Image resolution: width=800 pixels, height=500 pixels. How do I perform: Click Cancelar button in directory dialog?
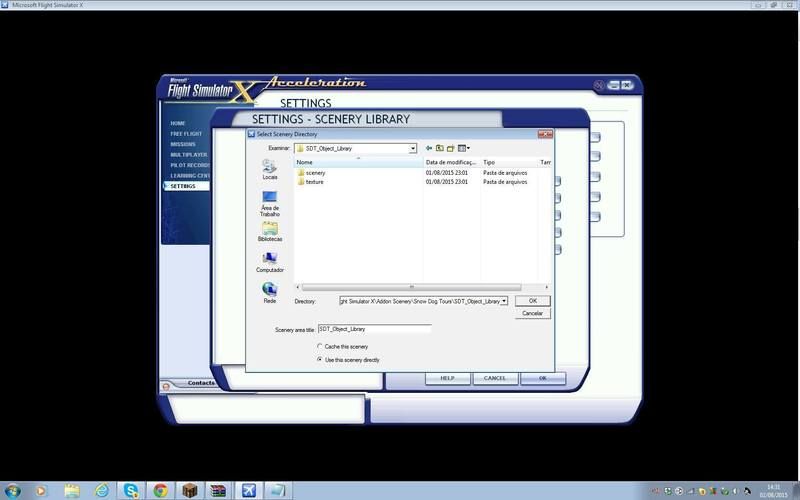[x=533, y=313]
